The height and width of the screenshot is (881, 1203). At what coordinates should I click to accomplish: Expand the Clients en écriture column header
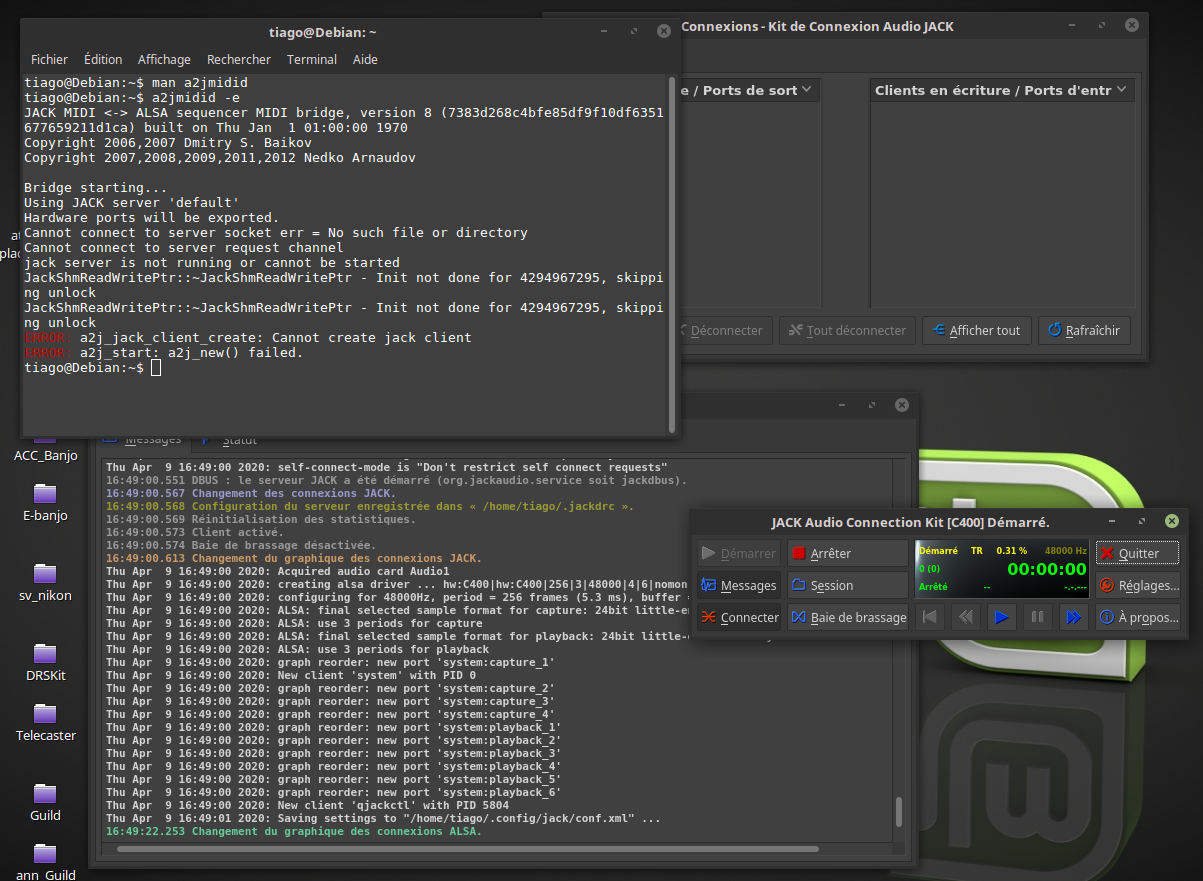pyautogui.click(x=1000, y=90)
